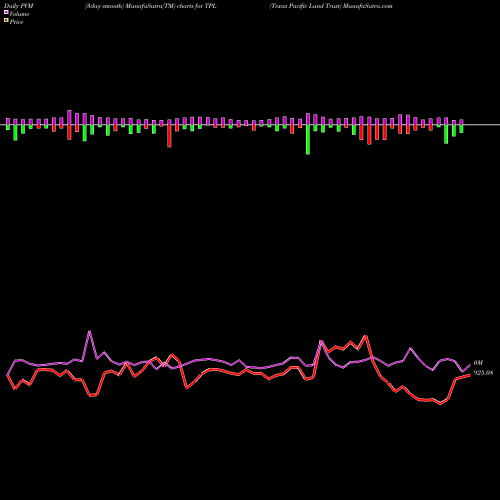Click the tallest green bar in the bar chart
500x500 pixels.
click(x=308, y=140)
